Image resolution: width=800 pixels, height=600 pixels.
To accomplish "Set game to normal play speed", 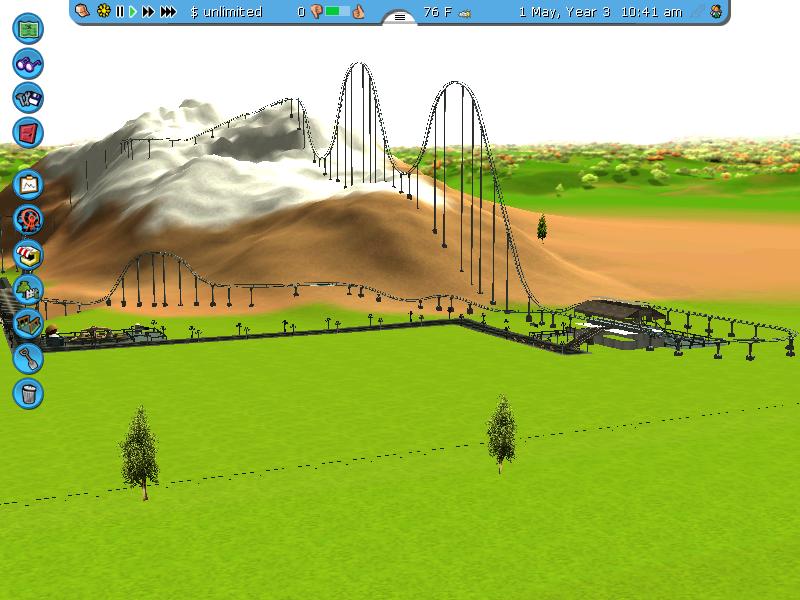I will coord(132,12).
